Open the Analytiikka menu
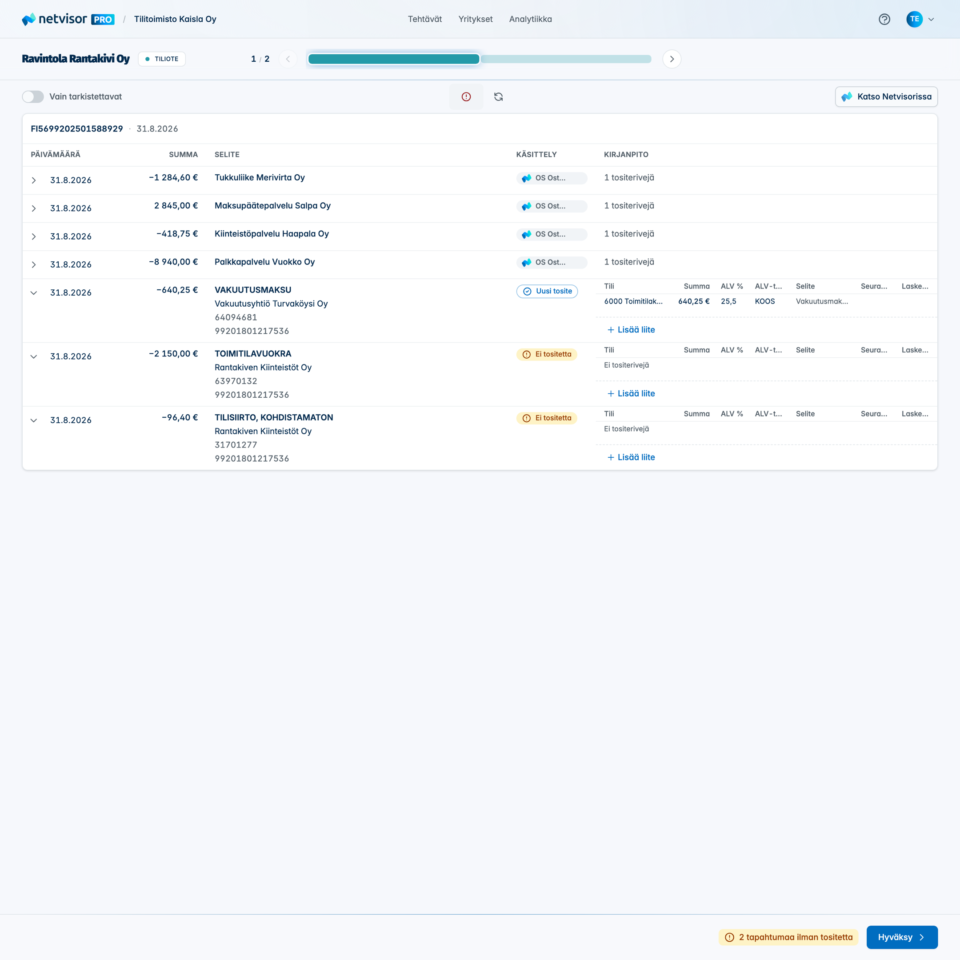 [x=530, y=19]
